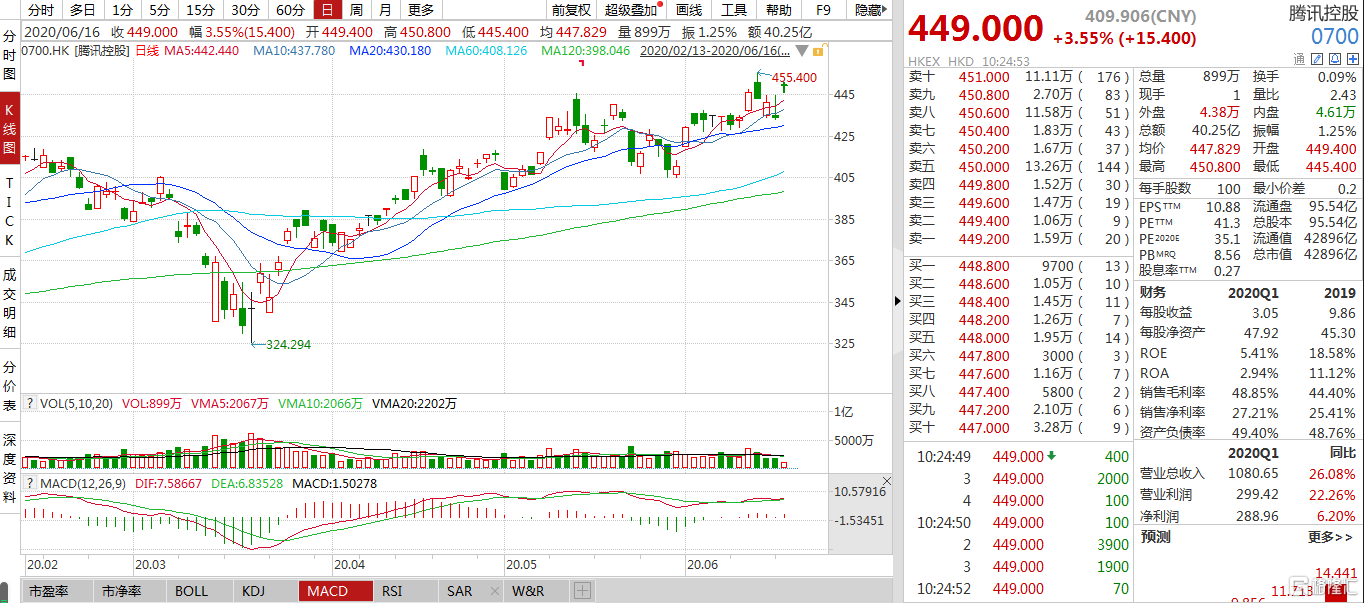Expand the date range dropdown triangle

[x=802, y=50]
